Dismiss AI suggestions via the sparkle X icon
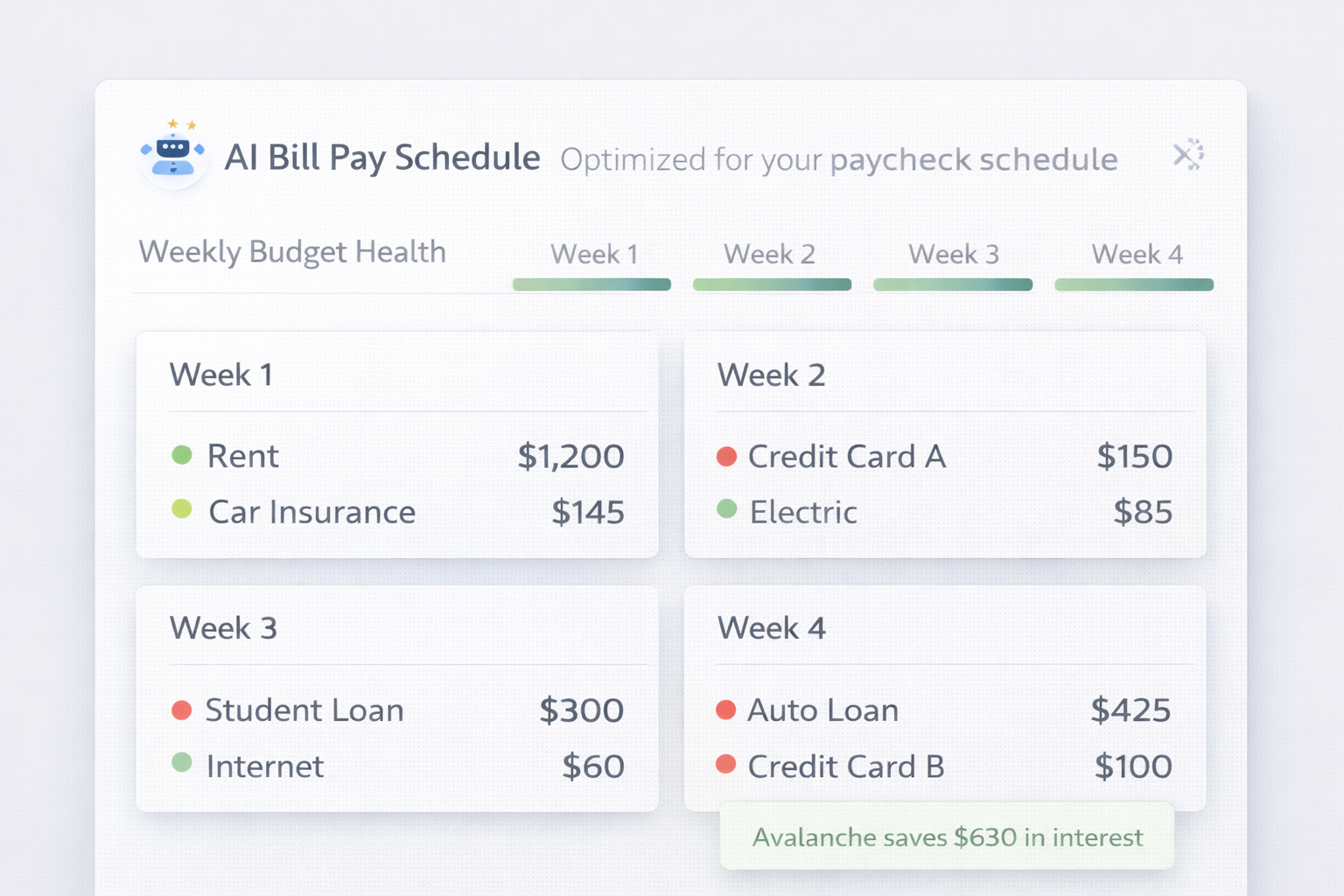The width and height of the screenshot is (1344, 896). pos(1188,156)
